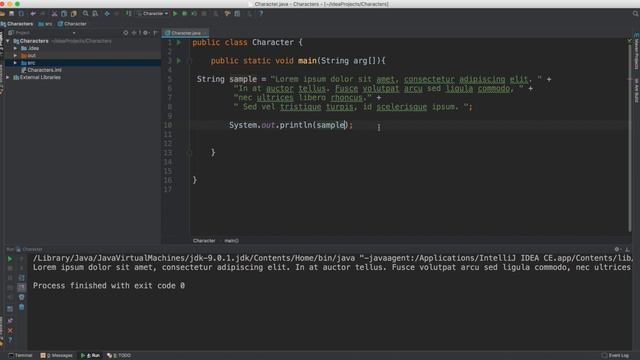Click Search Everywhere magnifier at top right
640x360 pixels.
pos(636,13)
